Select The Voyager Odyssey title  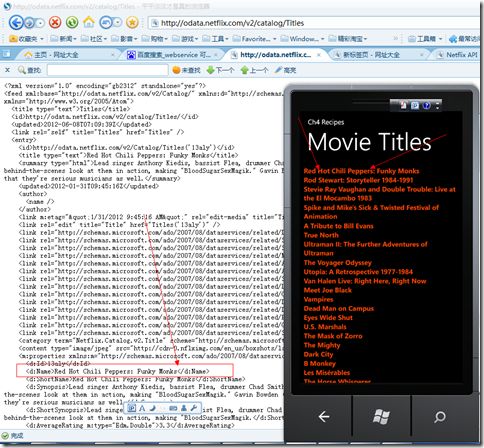coord(337,263)
